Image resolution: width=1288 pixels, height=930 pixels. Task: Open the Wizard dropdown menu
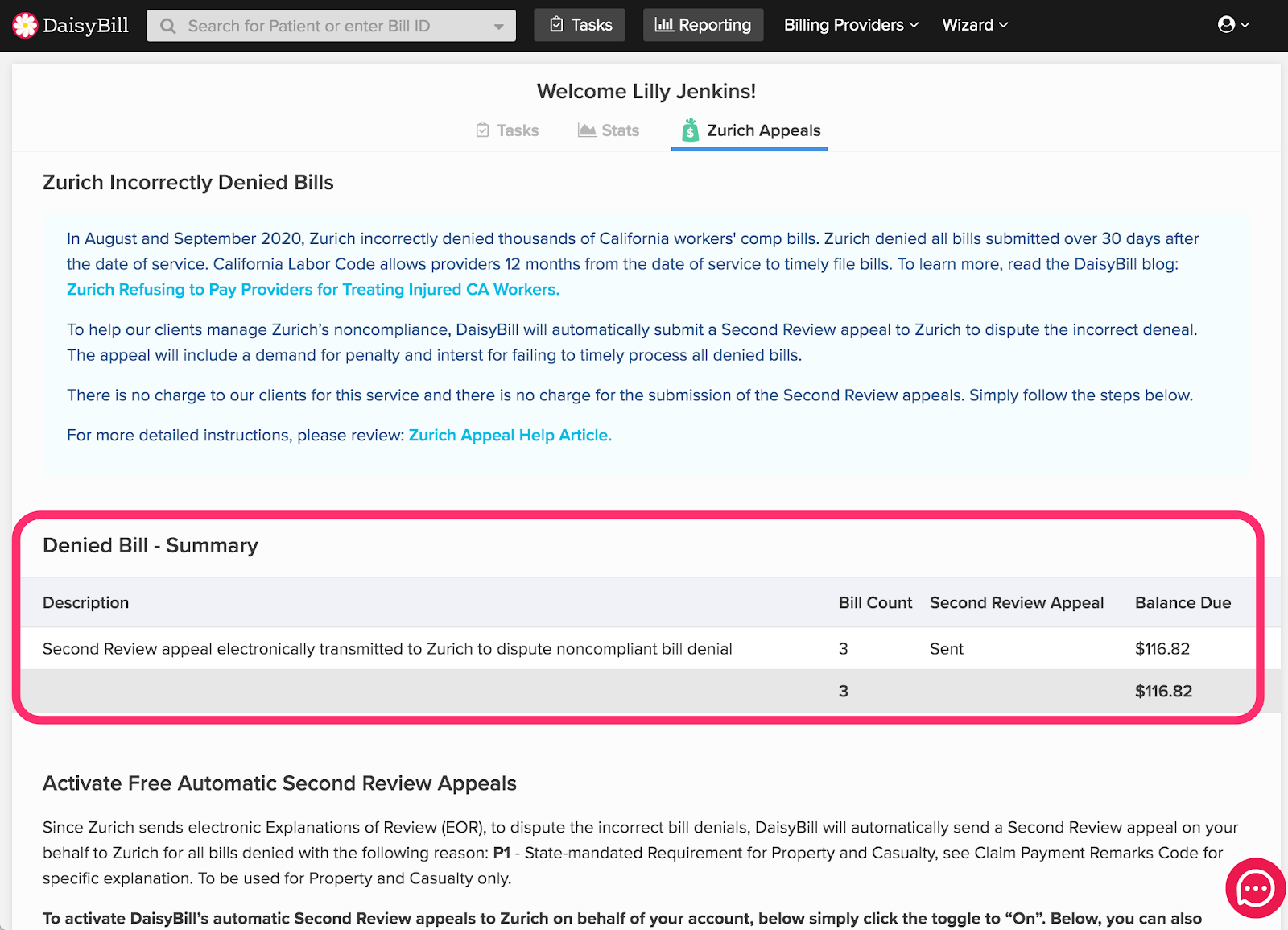[x=975, y=25]
